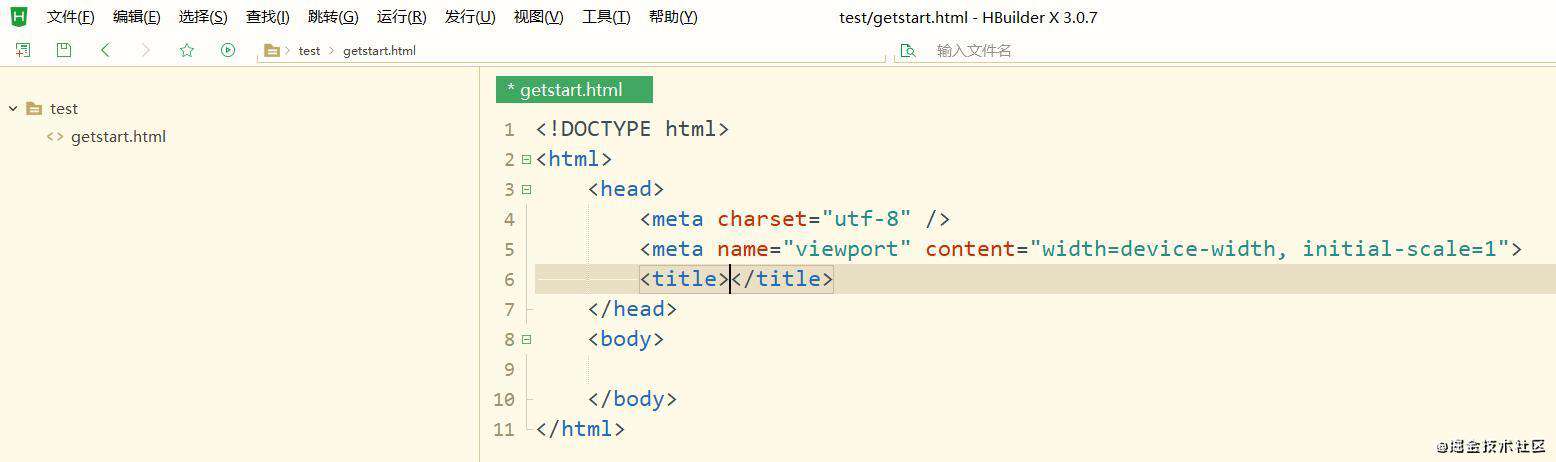Image resolution: width=1556 pixels, height=462 pixels.
Task: Click the save file toolbar icon
Action: click(x=64, y=50)
